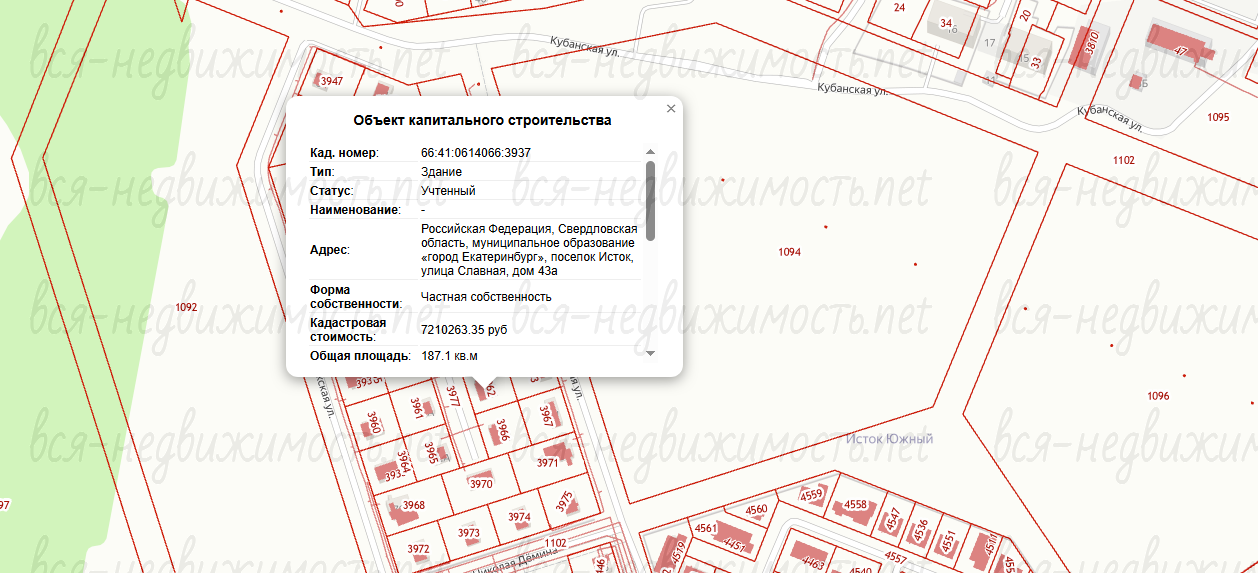1258x573 pixels.
Task: Click the popup scrollbar up arrow
Action: point(650,152)
